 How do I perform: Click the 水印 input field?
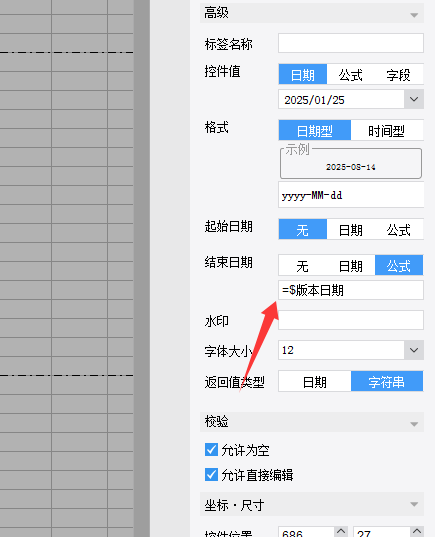coord(351,320)
